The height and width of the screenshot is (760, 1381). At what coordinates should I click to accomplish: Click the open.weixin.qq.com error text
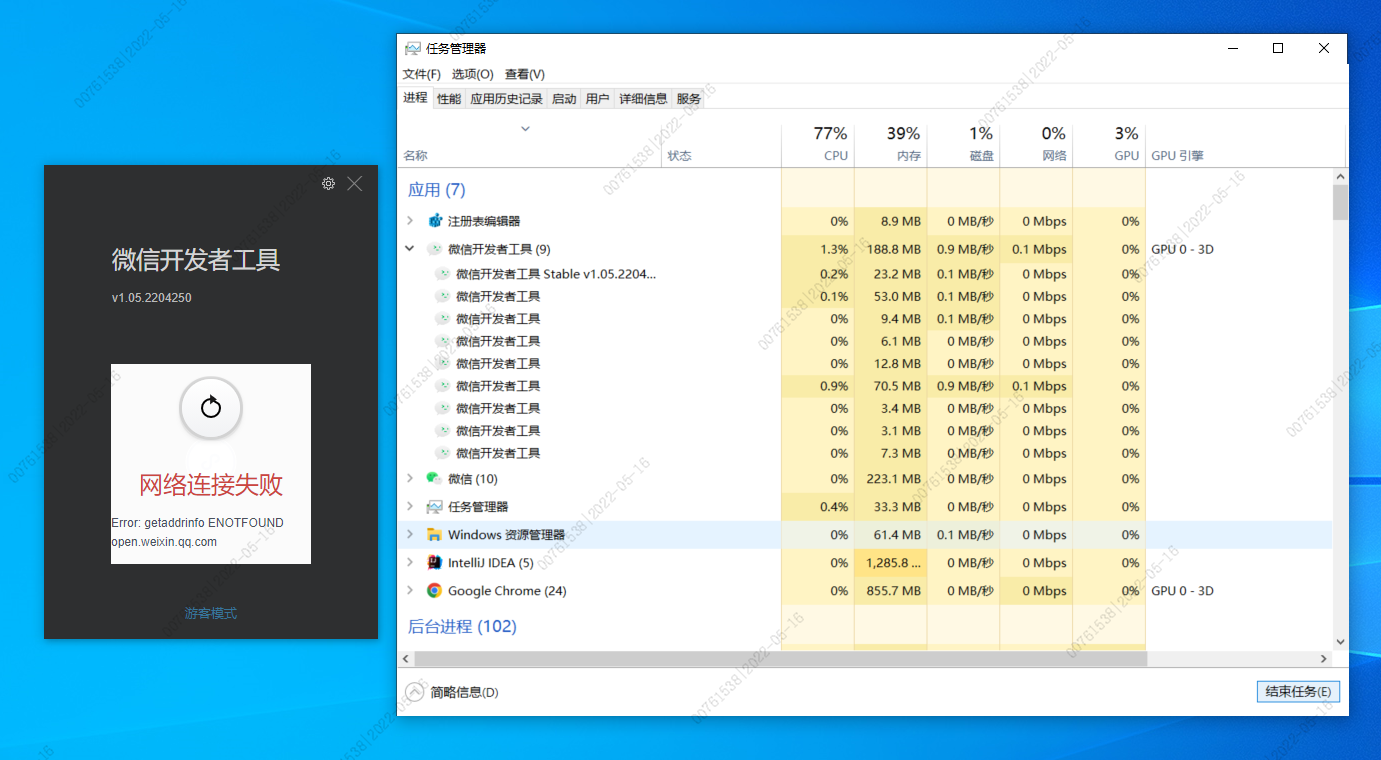(164, 542)
